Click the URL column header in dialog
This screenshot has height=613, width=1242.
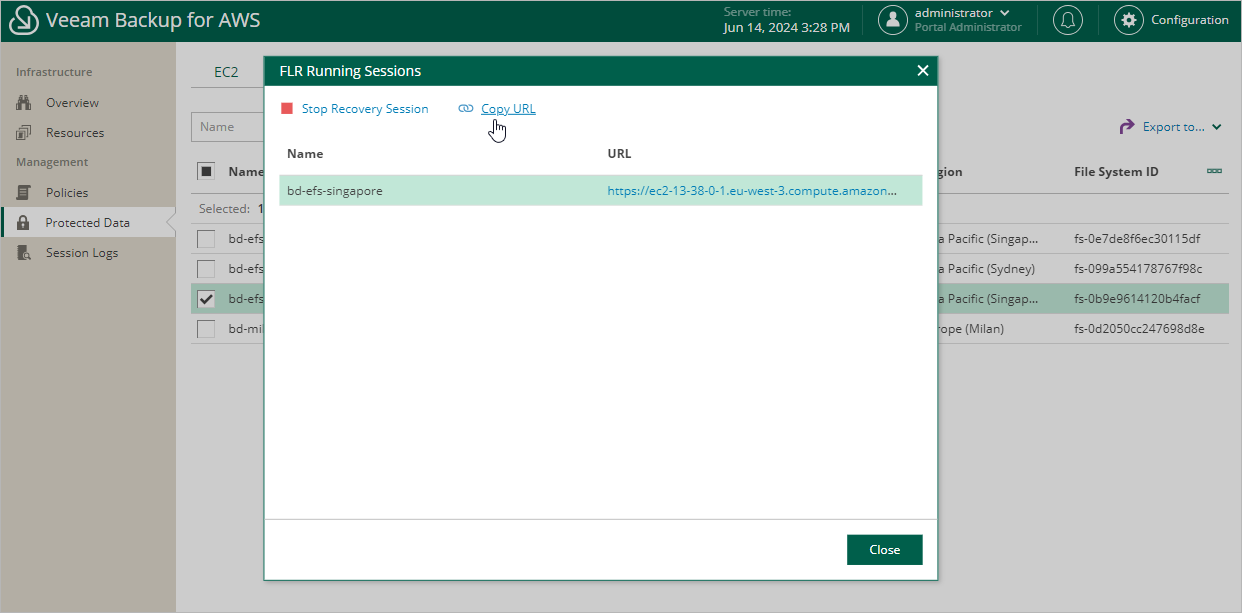(619, 154)
